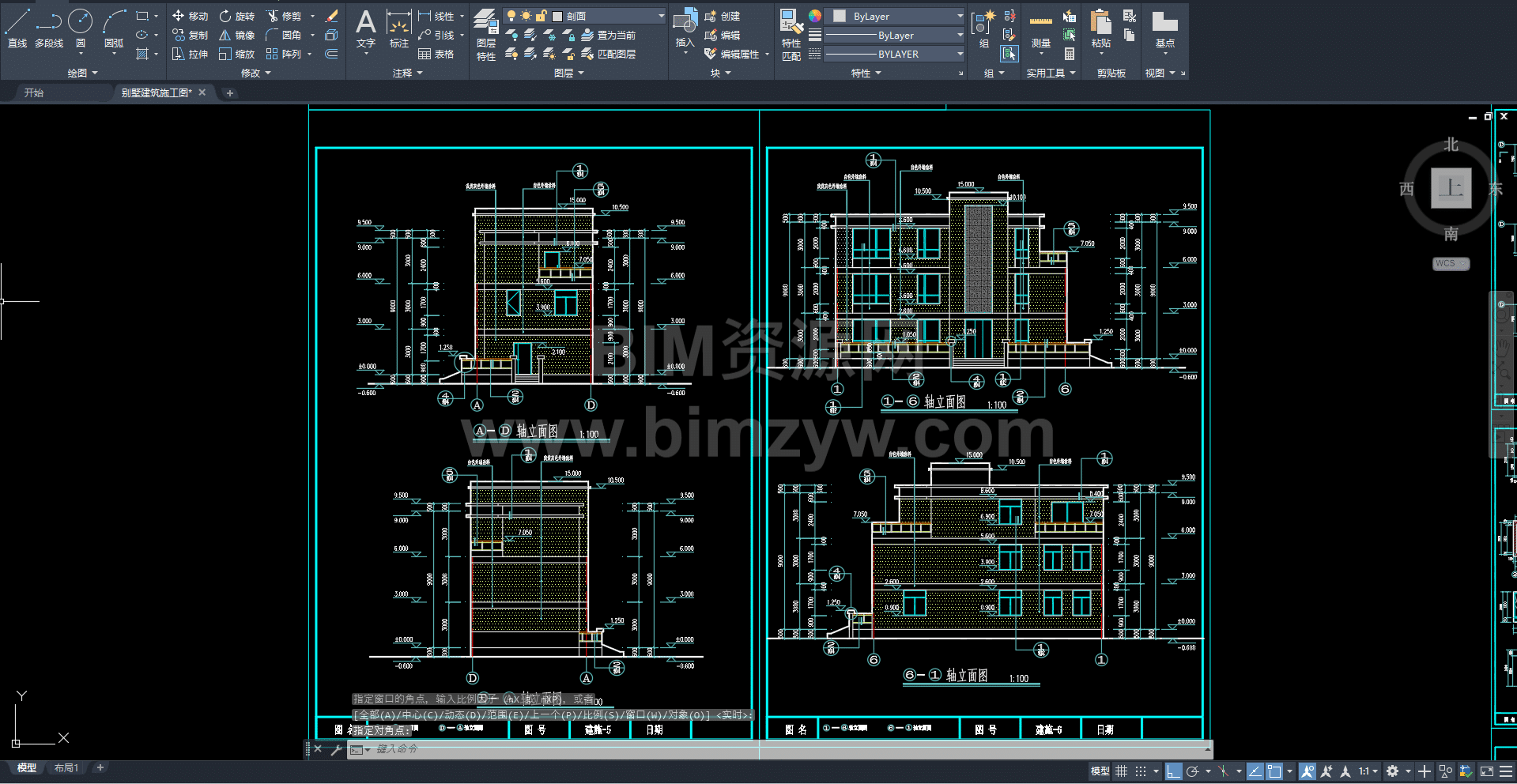Image resolution: width=1517 pixels, height=784 pixels.
Task: Click the 镜像 (Mirror) tool
Action: 236,35
